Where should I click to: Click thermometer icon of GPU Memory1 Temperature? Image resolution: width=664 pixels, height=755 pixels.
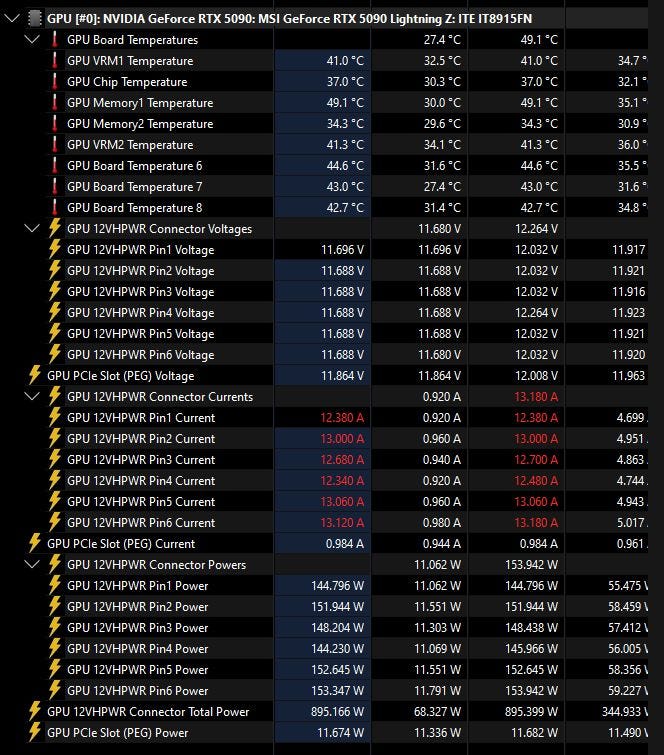click(54, 103)
